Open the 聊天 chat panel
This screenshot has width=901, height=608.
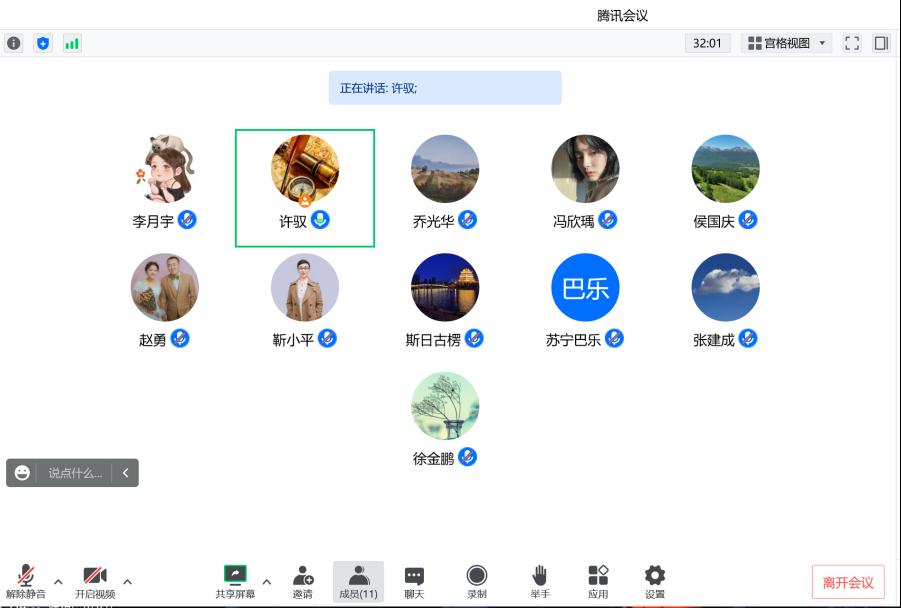click(414, 581)
